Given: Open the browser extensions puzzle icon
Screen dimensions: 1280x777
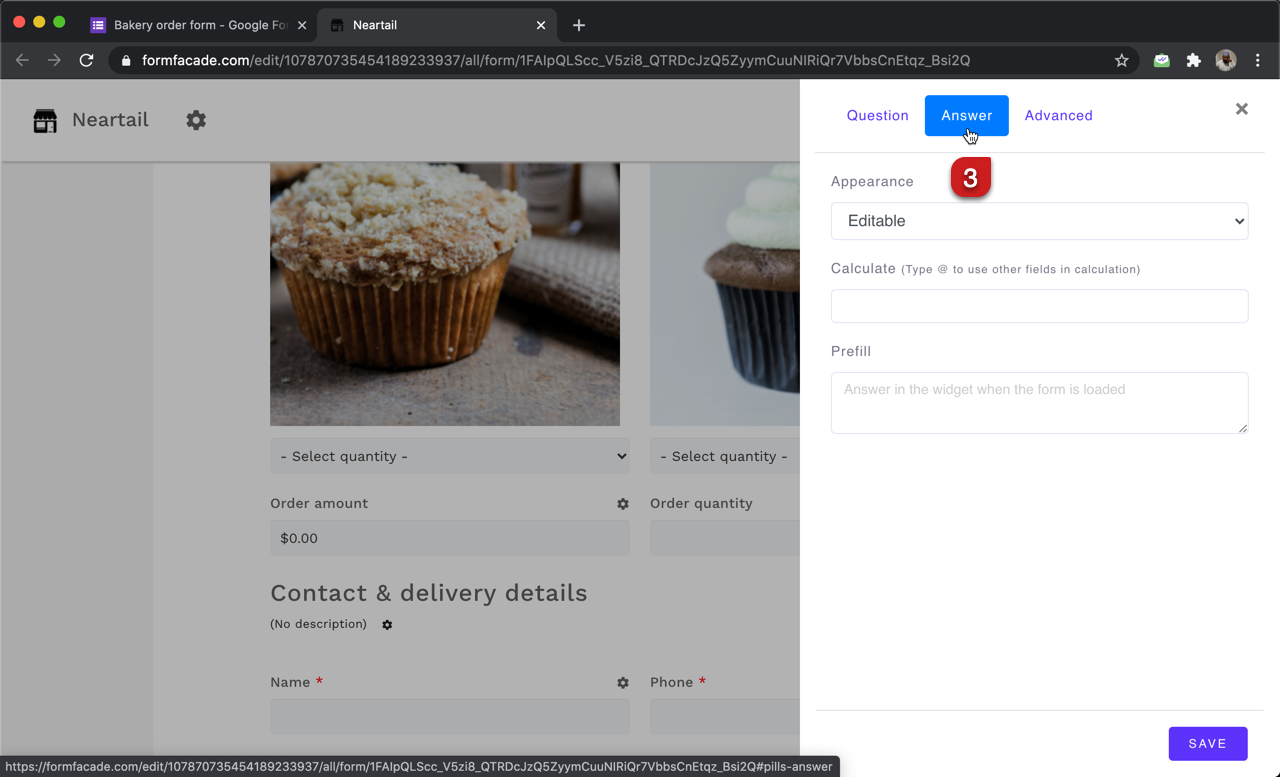Looking at the screenshot, I should tap(1193, 60).
